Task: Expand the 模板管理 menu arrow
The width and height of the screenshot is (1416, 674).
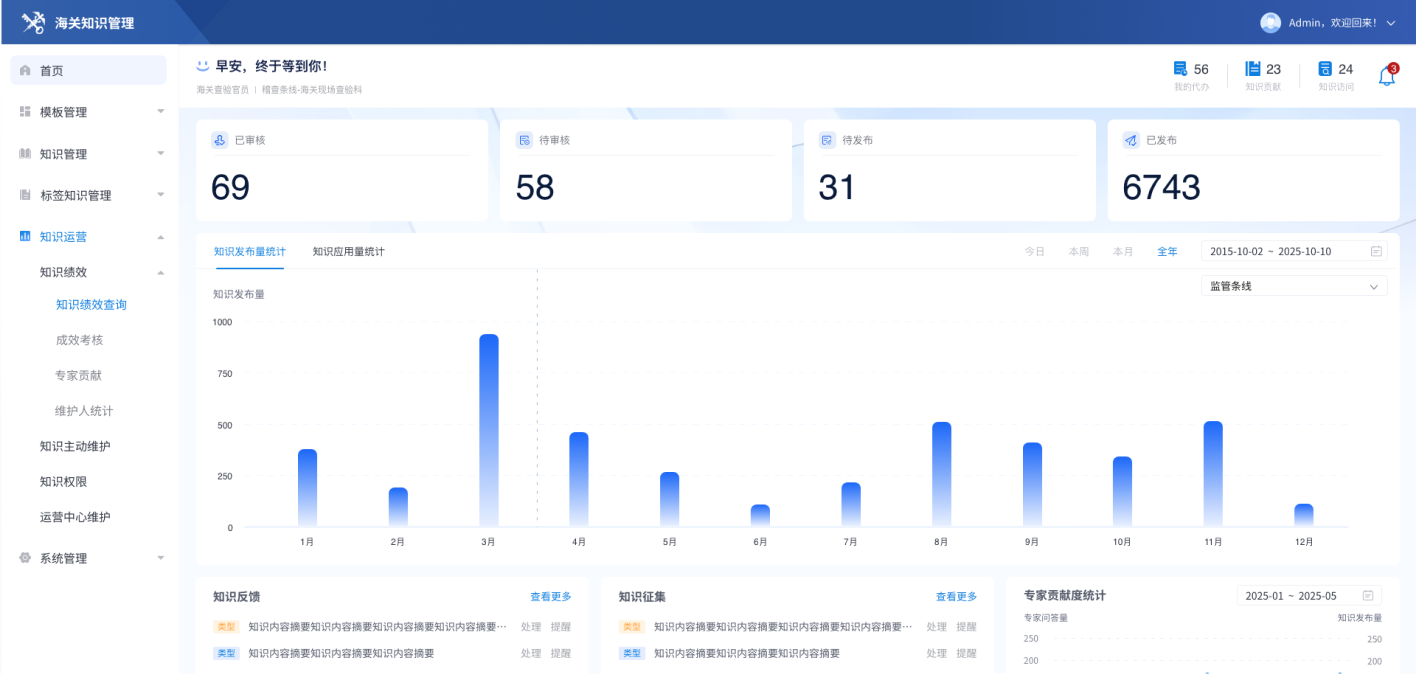Action: (x=161, y=112)
